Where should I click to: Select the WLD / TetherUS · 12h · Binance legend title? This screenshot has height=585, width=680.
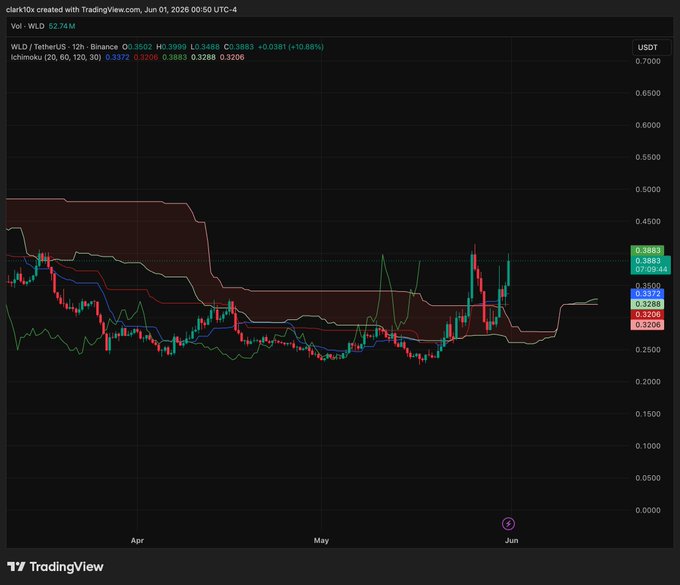[x=64, y=47]
